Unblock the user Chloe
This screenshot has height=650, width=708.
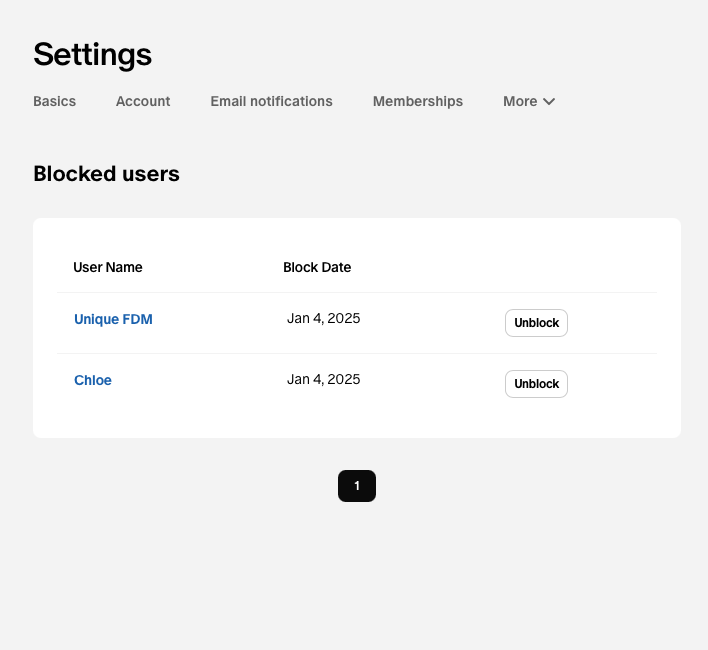[536, 384]
